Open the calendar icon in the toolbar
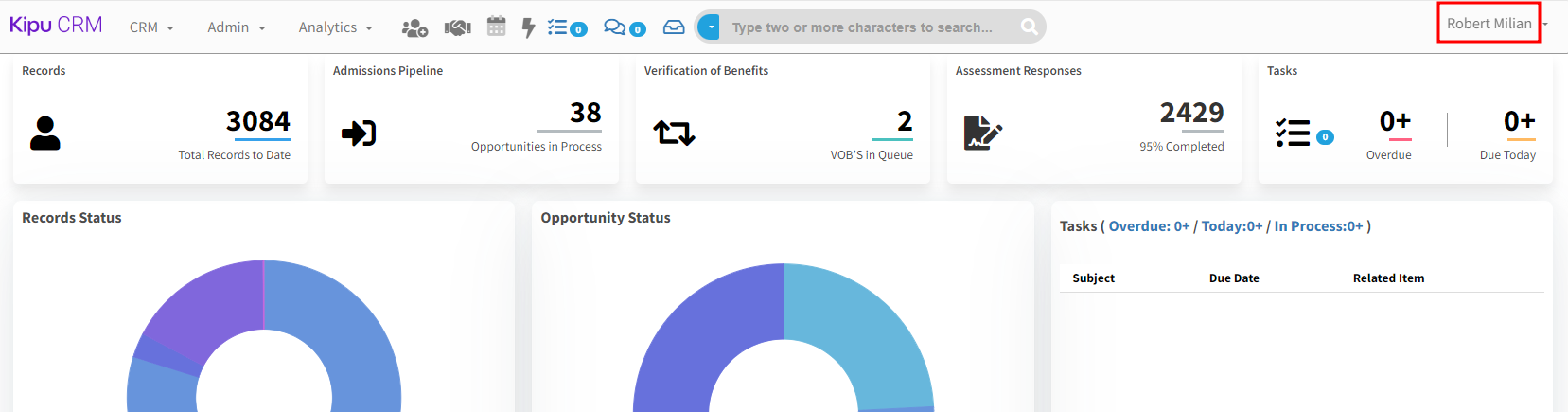The image size is (1568, 412). click(x=496, y=27)
